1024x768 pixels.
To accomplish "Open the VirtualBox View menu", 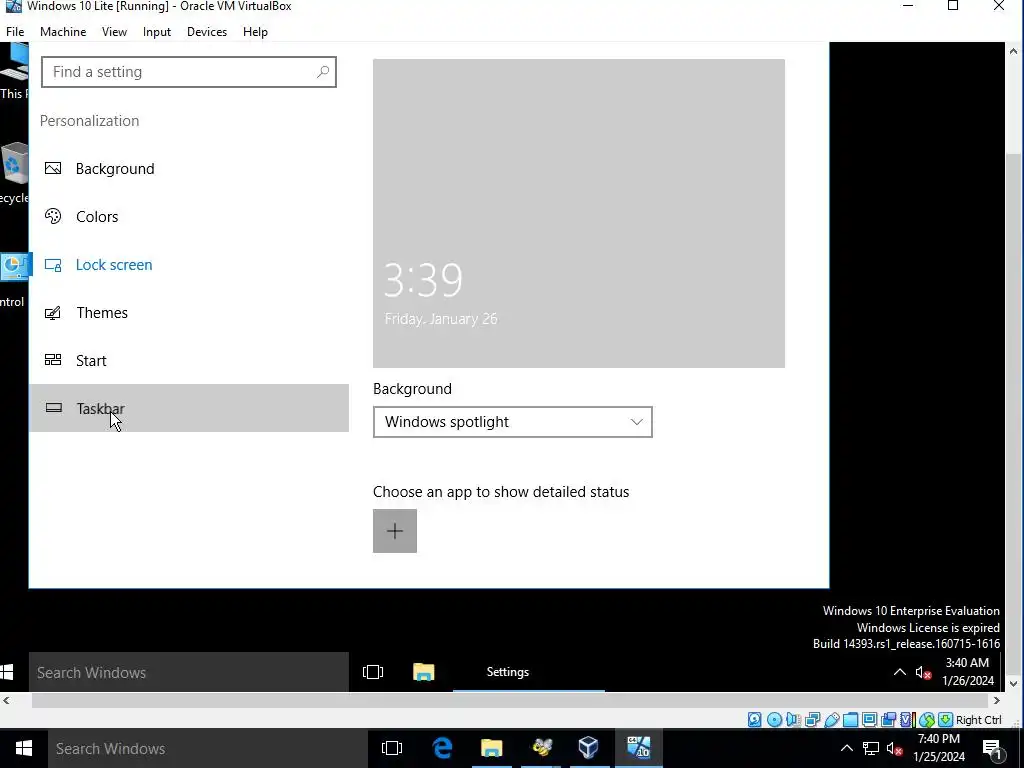I will 114,31.
